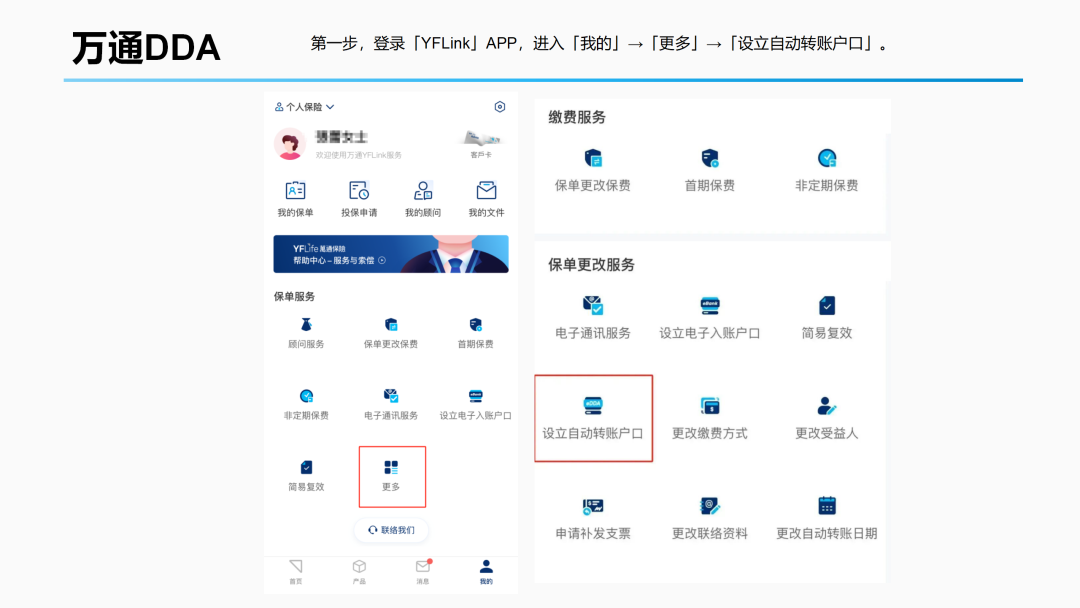Tap the 联络我们 button

(391, 530)
